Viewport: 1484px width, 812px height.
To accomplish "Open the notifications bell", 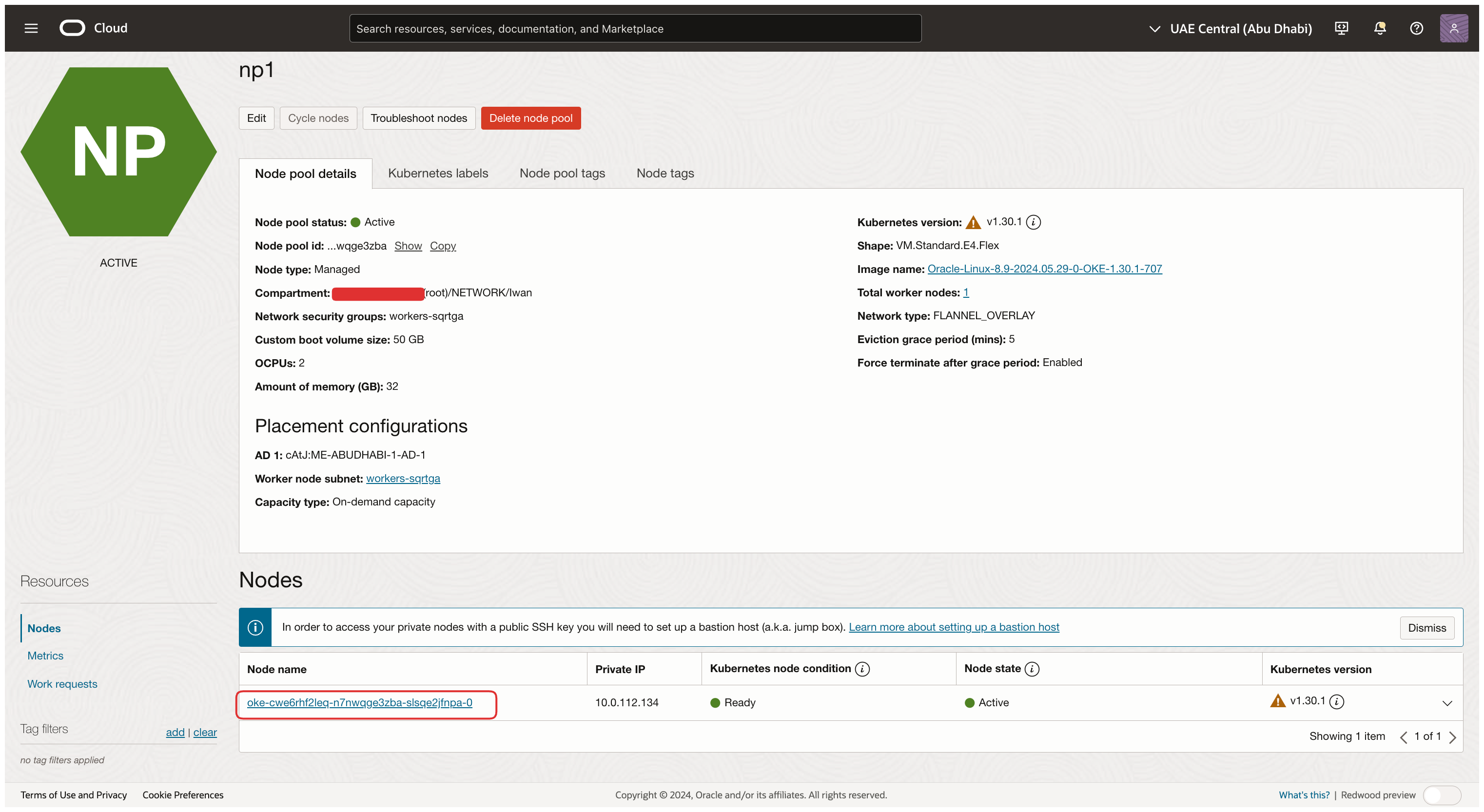I will 1380,28.
